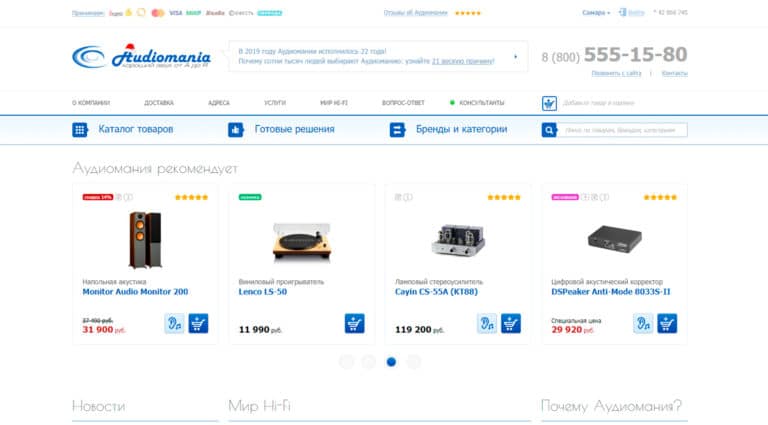Select the second carousel page dot
768x425 pixels.
coord(369,362)
